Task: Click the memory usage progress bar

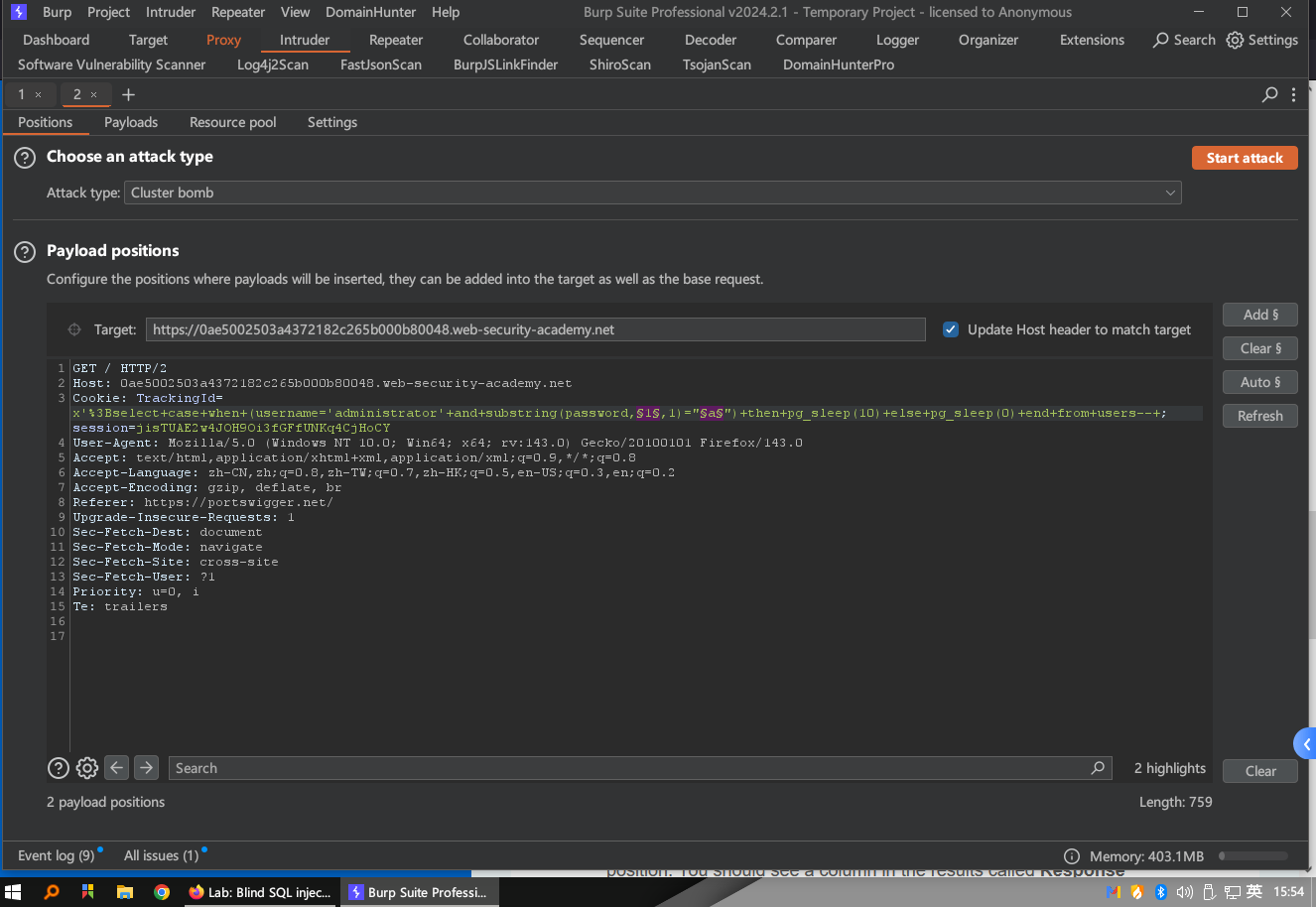Action: pos(1253,856)
